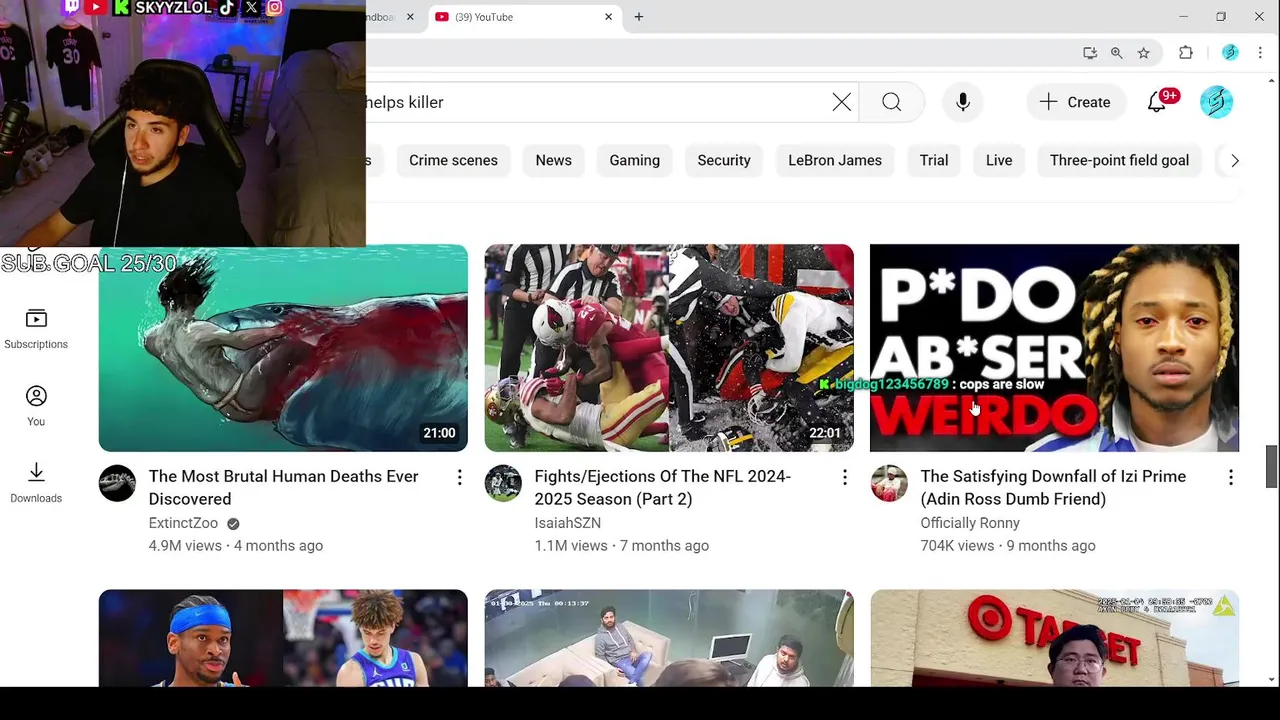Play the Izi Prime Downfall thumbnail

pos(1054,348)
